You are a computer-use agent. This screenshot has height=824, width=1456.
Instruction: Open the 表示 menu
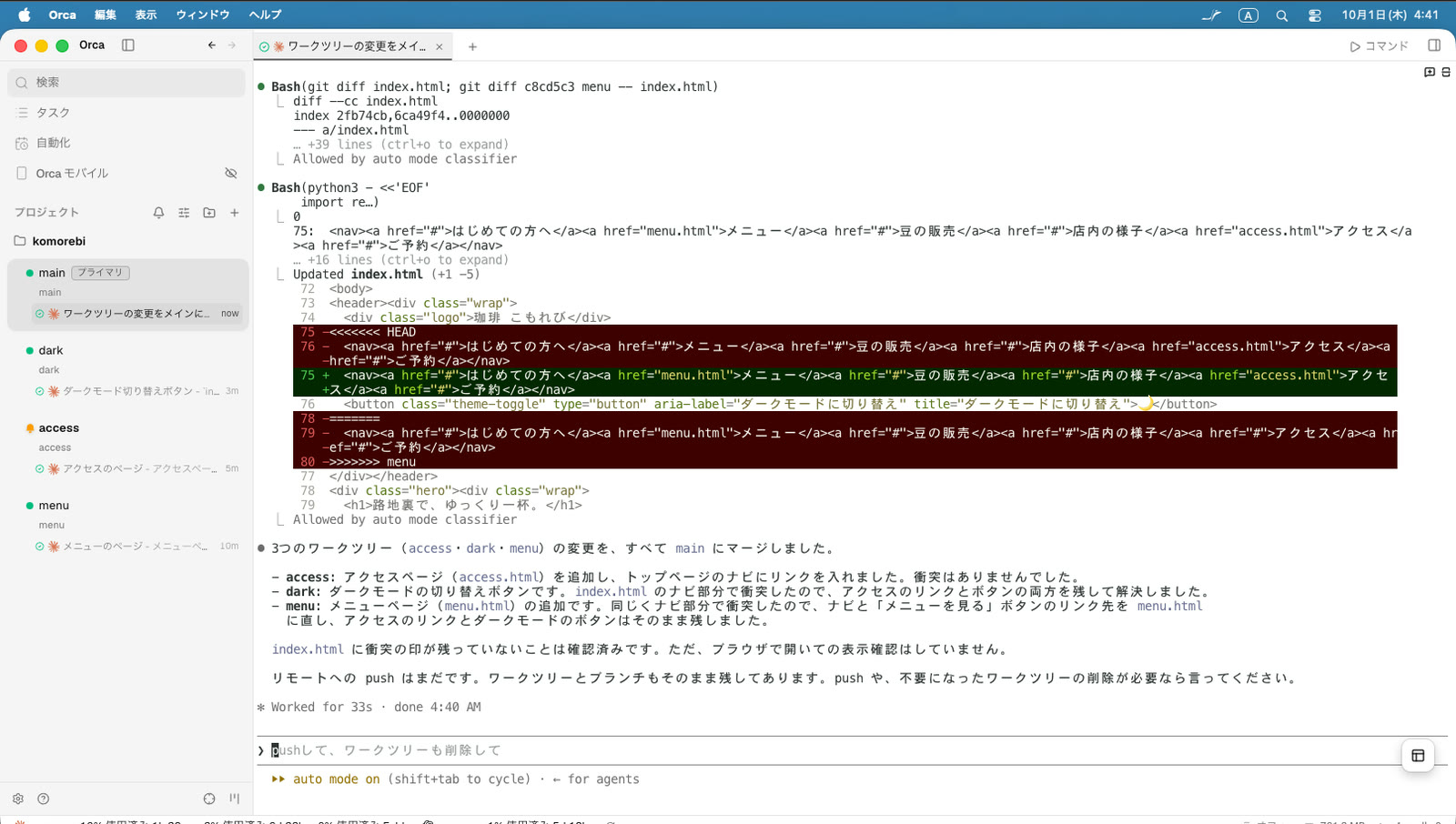146,15
